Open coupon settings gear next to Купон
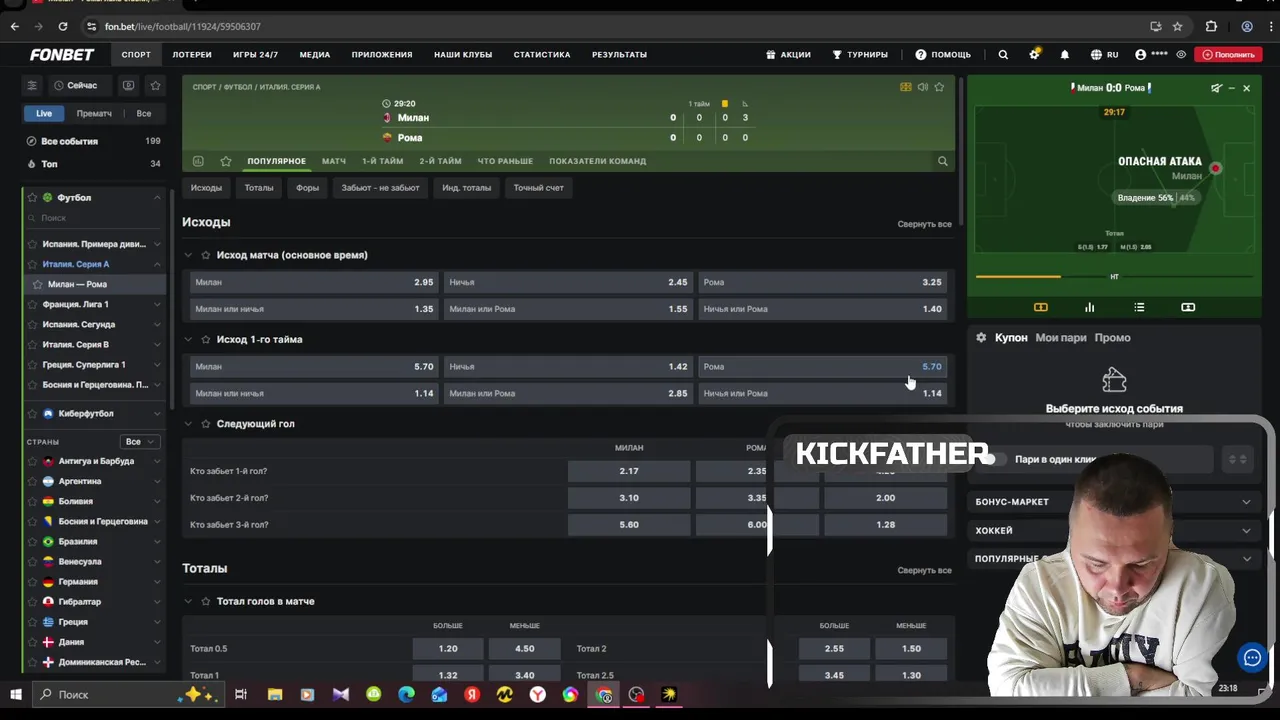The width and height of the screenshot is (1280, 720). point(981,338)
